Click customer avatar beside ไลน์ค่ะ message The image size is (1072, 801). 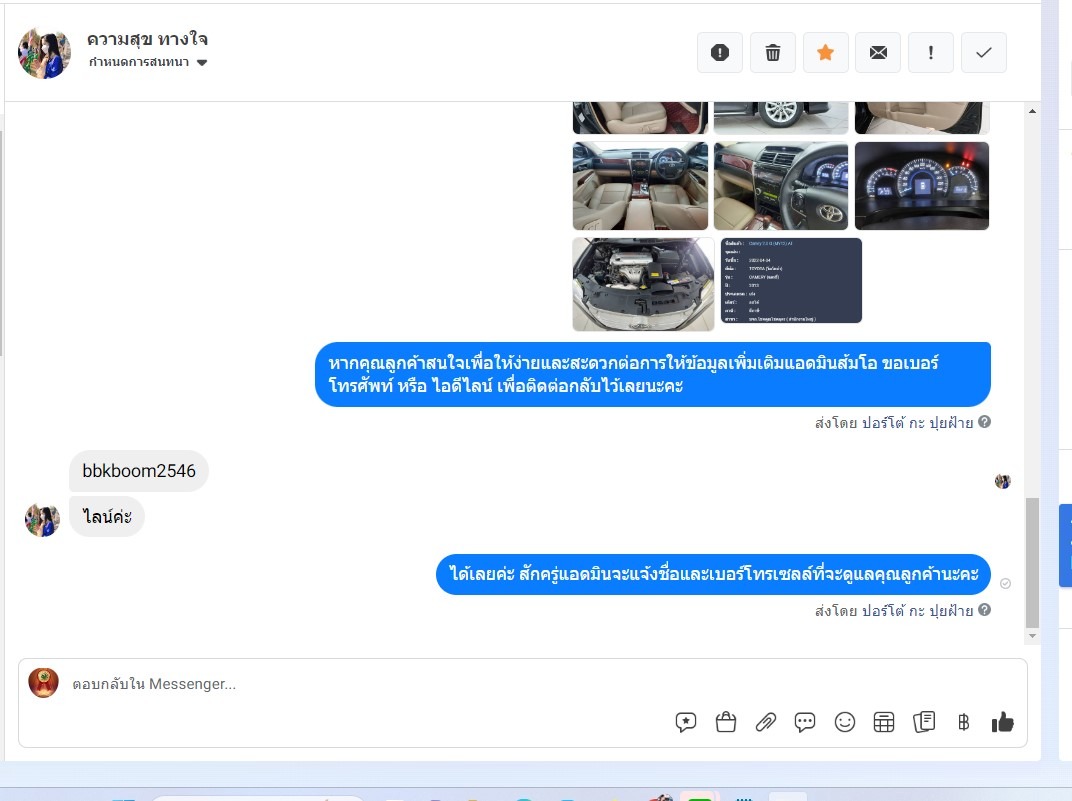(42, 520)
